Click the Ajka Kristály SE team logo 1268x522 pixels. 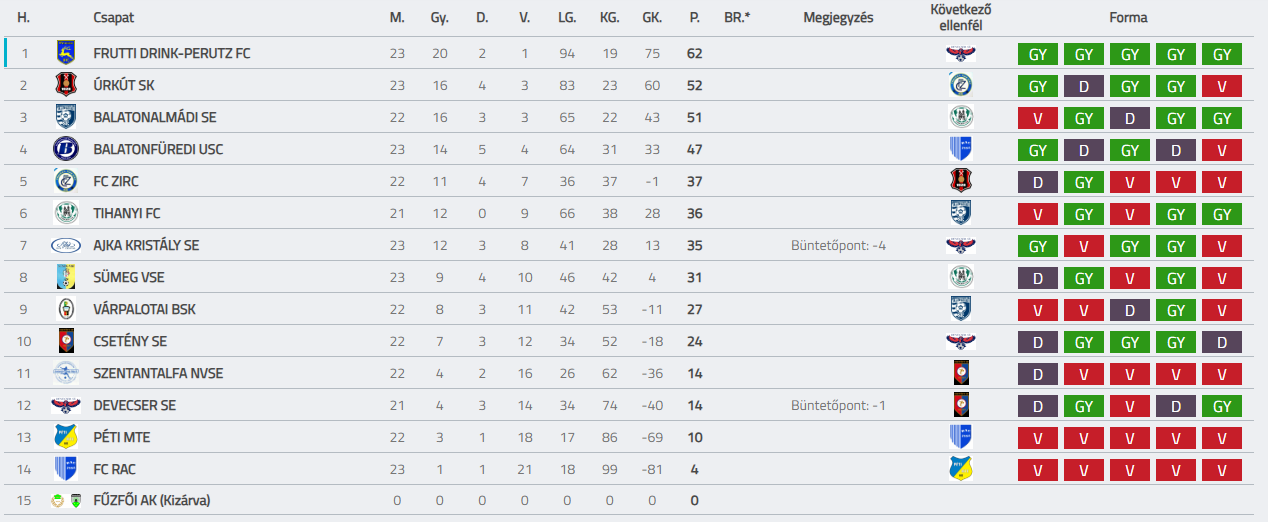pos(66,245)
